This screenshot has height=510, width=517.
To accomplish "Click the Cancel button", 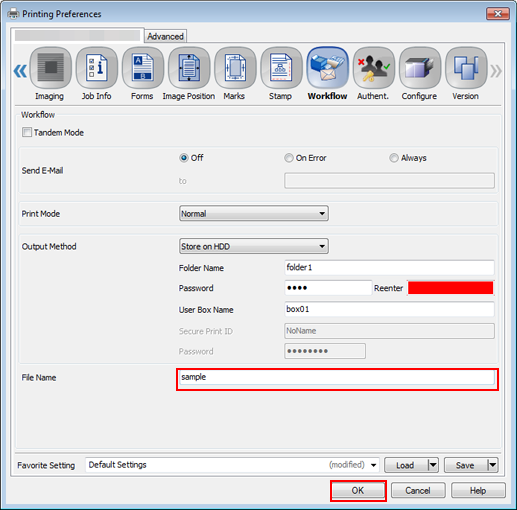I will coord(418,490).
